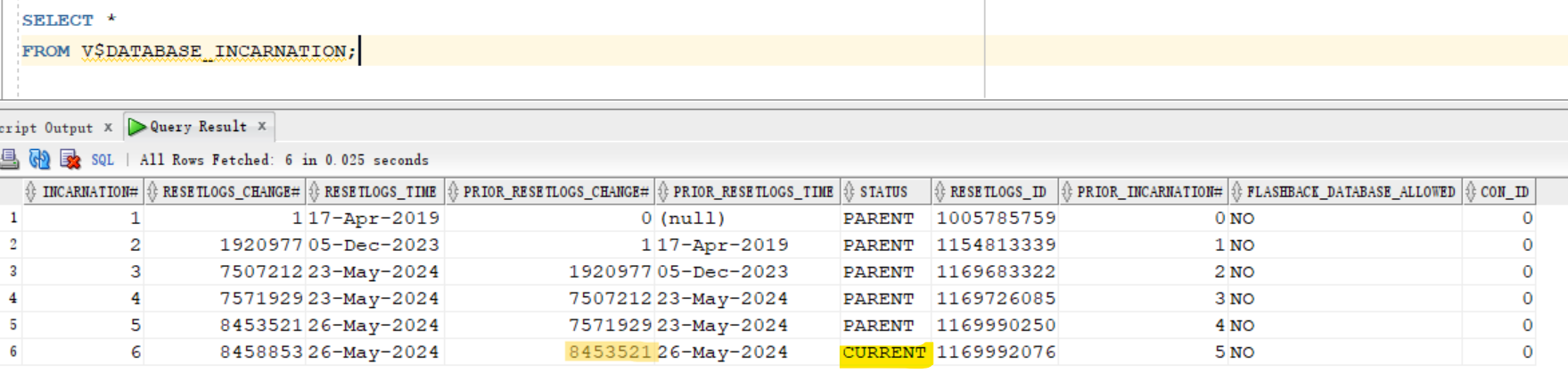Sort by the RESETLOGS_TIME column header
Viewport: 1568px width, 373px height.
380,192
